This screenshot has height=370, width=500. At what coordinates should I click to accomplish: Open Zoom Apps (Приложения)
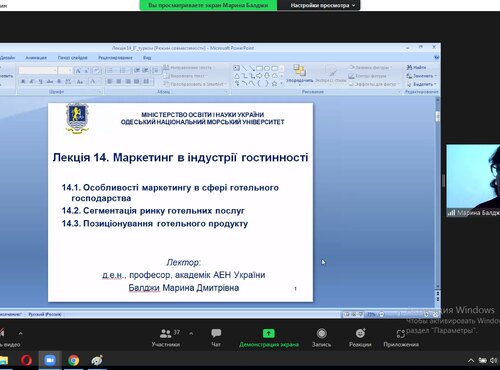click(x=401, y=338)
